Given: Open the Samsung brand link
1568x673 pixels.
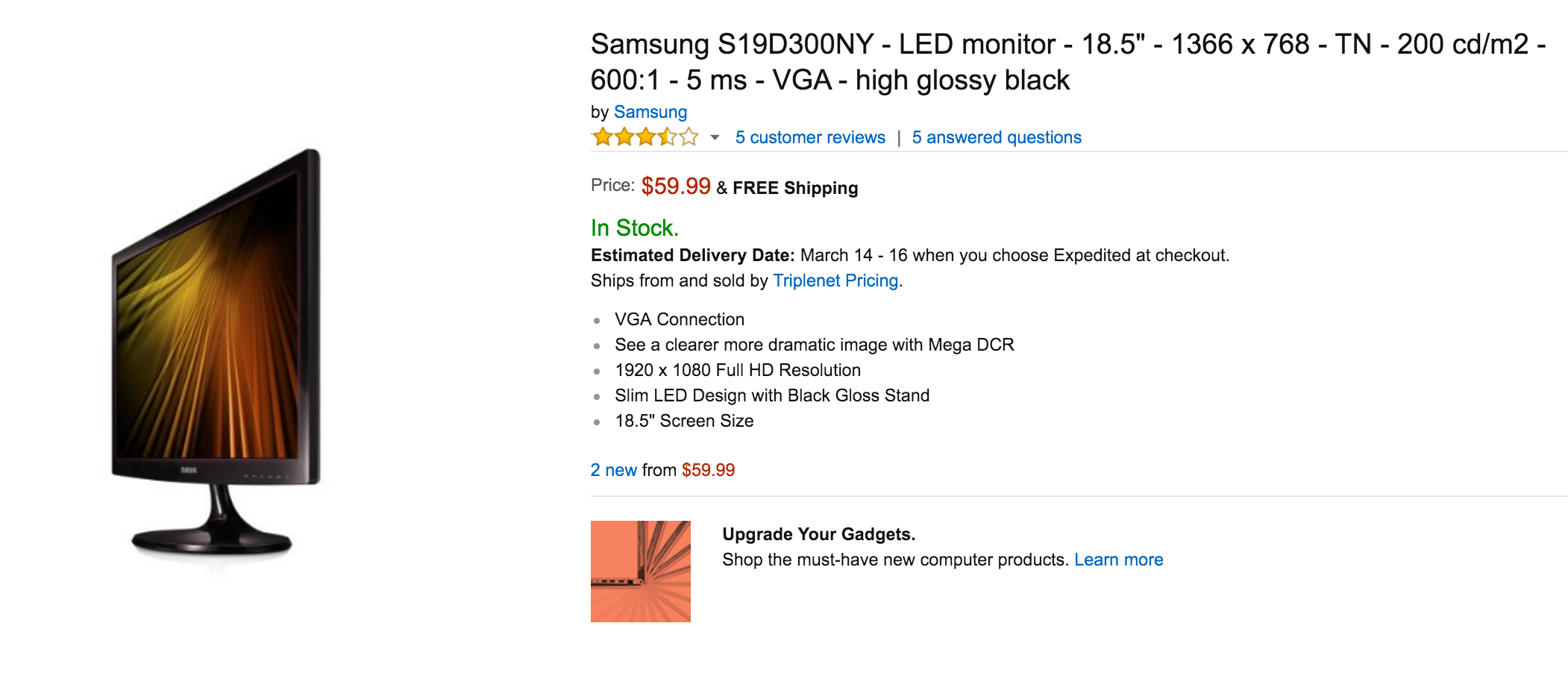Looking at the screenshot, I should (x=650, y=112).
